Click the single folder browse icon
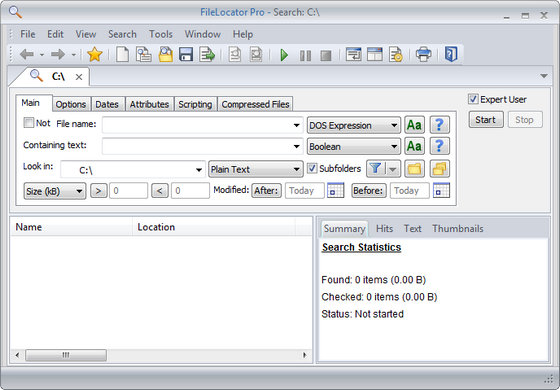The height and width of the screenshot is (390, 560). pos(414,169)
